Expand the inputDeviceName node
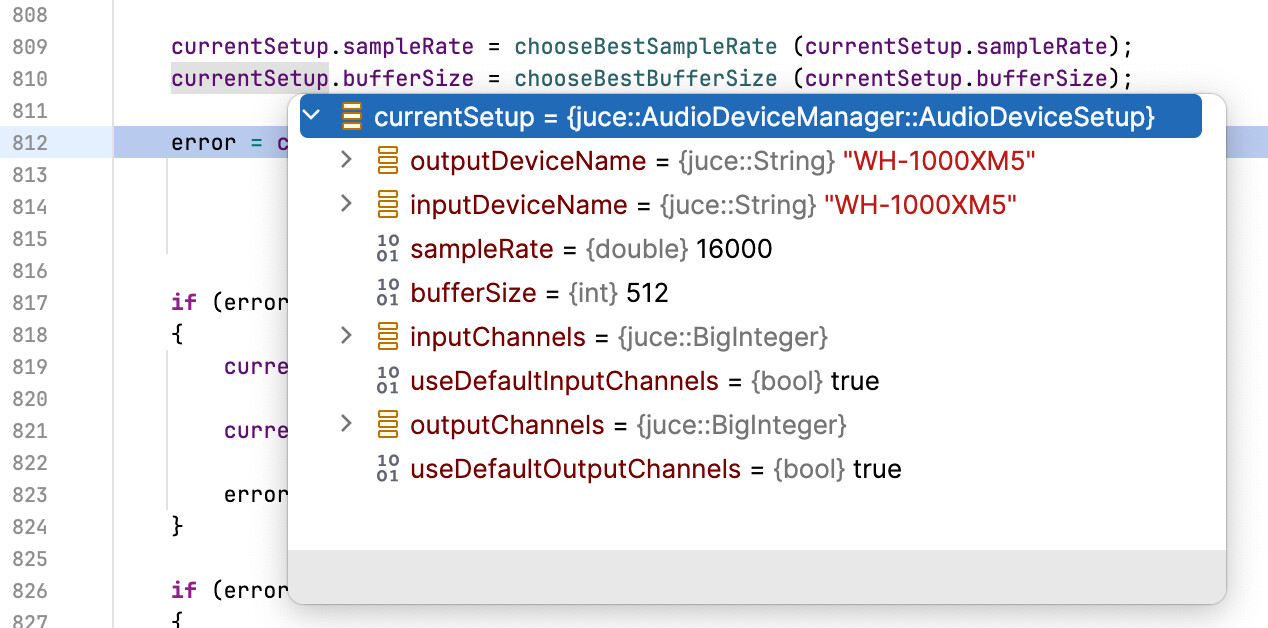Screen dimensions: 1268x628 346,204
